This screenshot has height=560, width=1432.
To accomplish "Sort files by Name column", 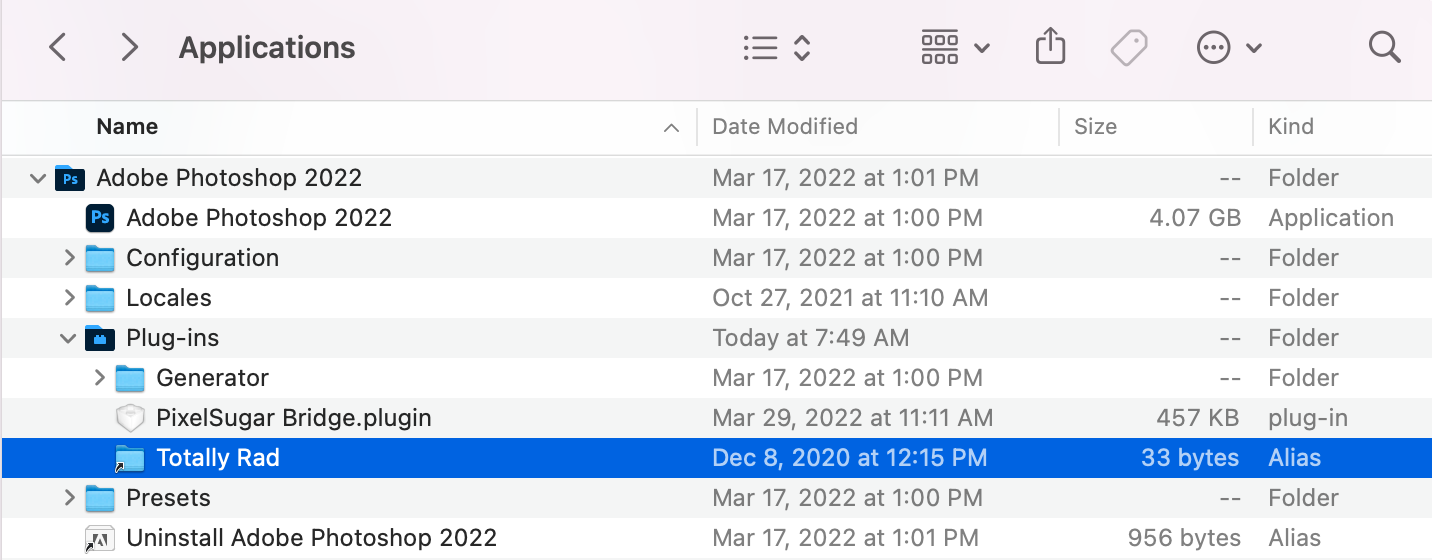I will [x=127, y=127].
